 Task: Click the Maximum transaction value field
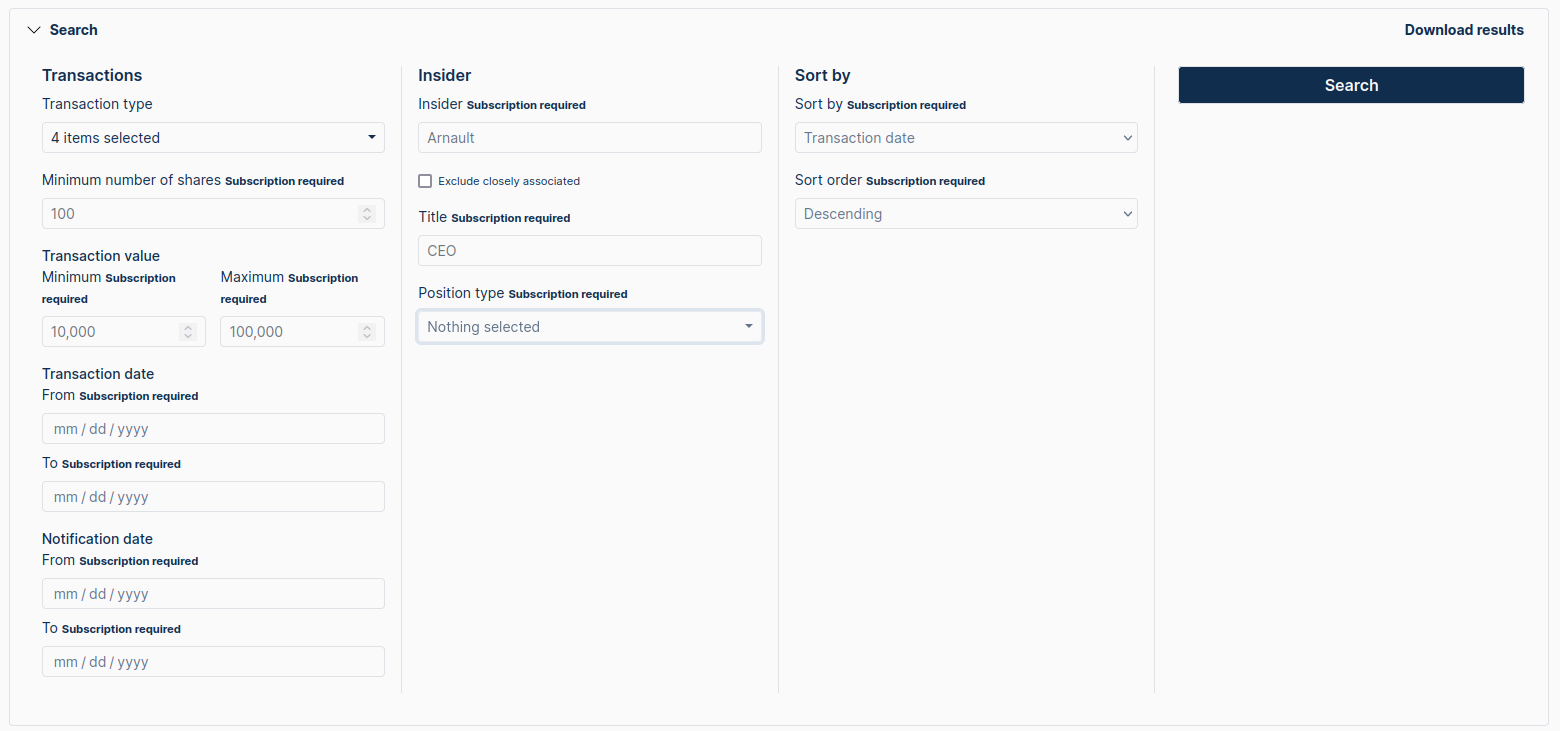click(x=289, y=332)
